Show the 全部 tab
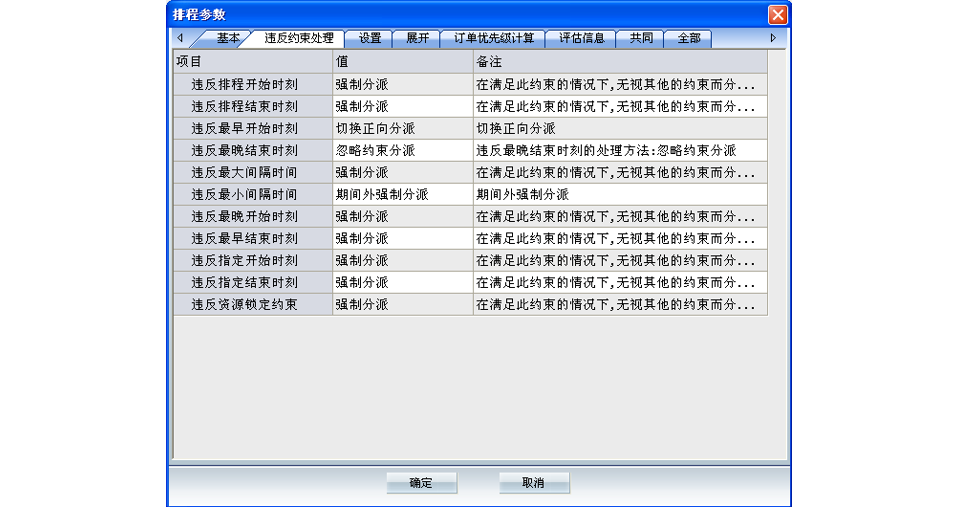The width and height of the screenshot is (976, 507). point(689,38)
